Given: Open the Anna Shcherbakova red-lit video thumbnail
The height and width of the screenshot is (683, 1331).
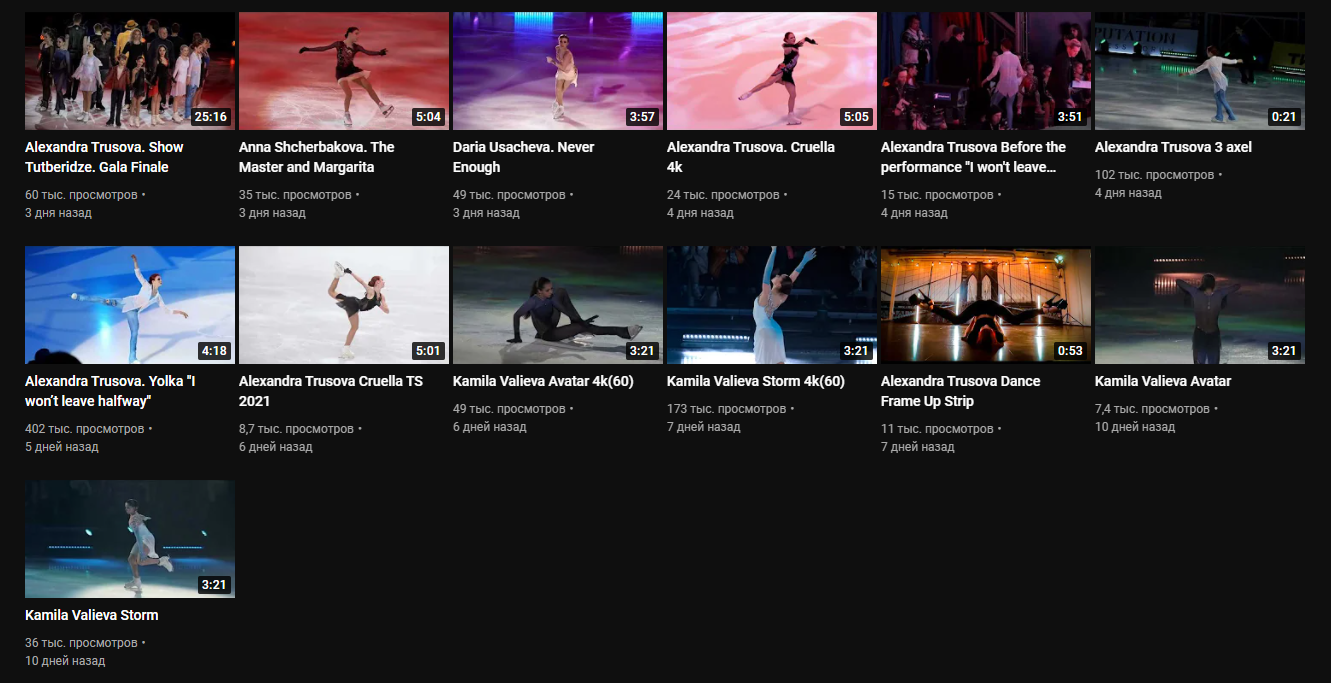Looking at the screenshot, I should click(343, 71).
